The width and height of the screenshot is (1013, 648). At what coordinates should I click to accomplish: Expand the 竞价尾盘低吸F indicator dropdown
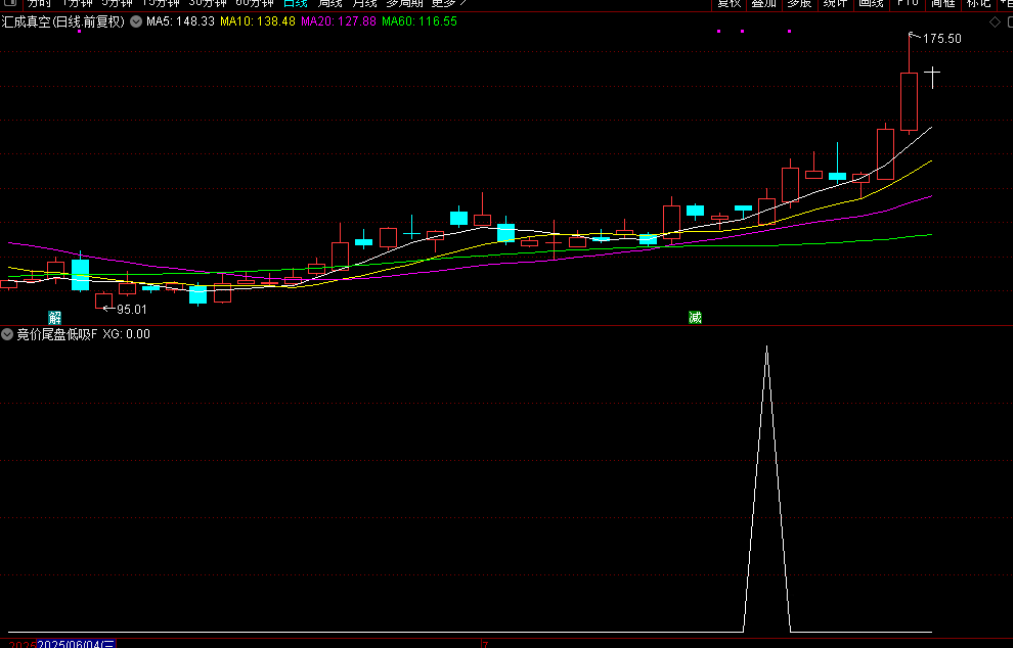coord(7,334)
